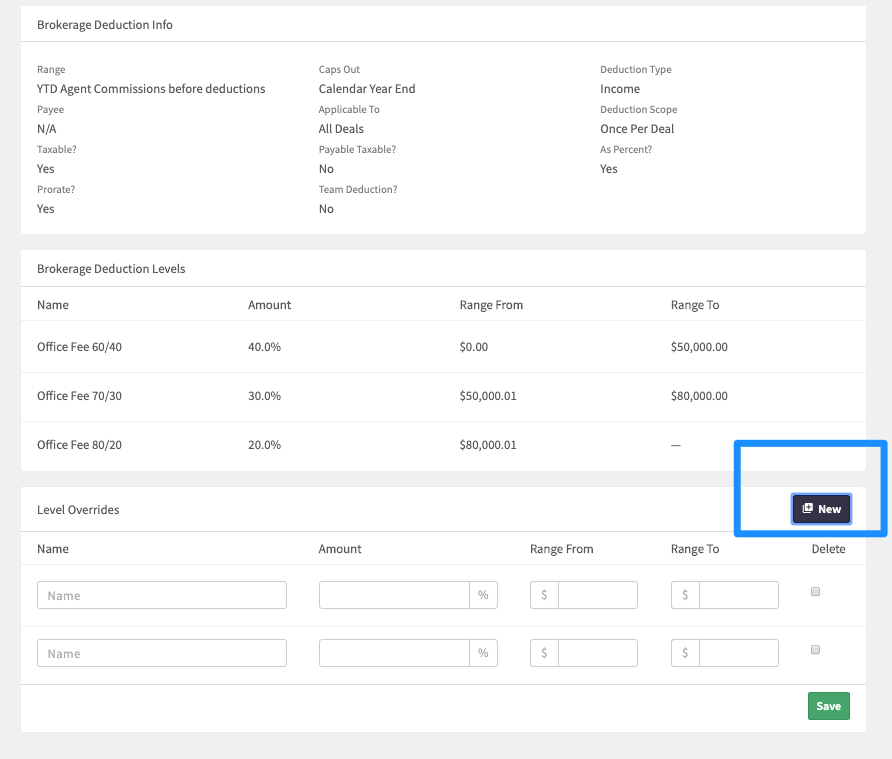
Task: Click the first override Amount percent input
Action: pyautogui.click(x=394, y=595)
